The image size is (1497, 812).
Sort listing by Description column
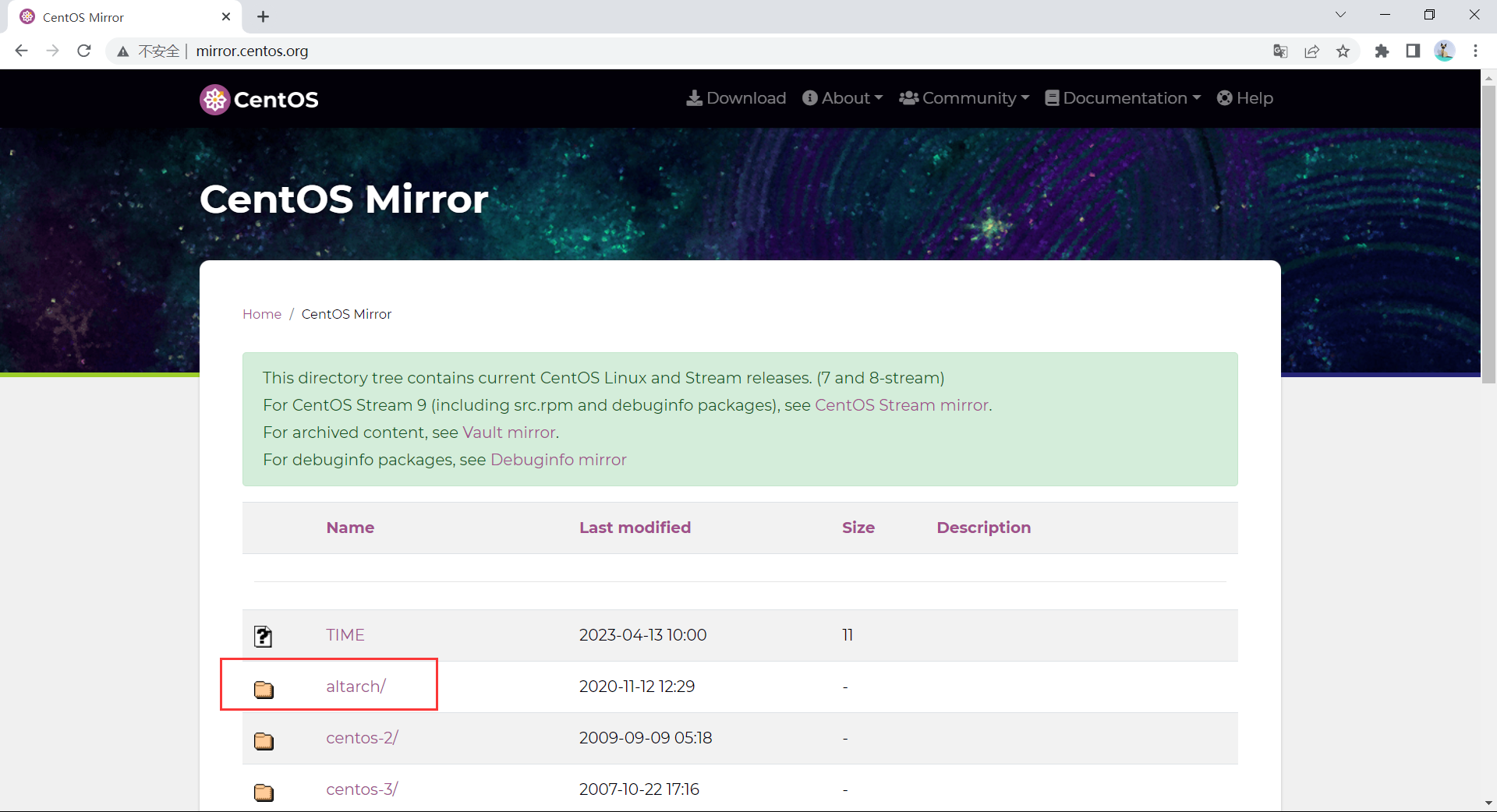984,528
